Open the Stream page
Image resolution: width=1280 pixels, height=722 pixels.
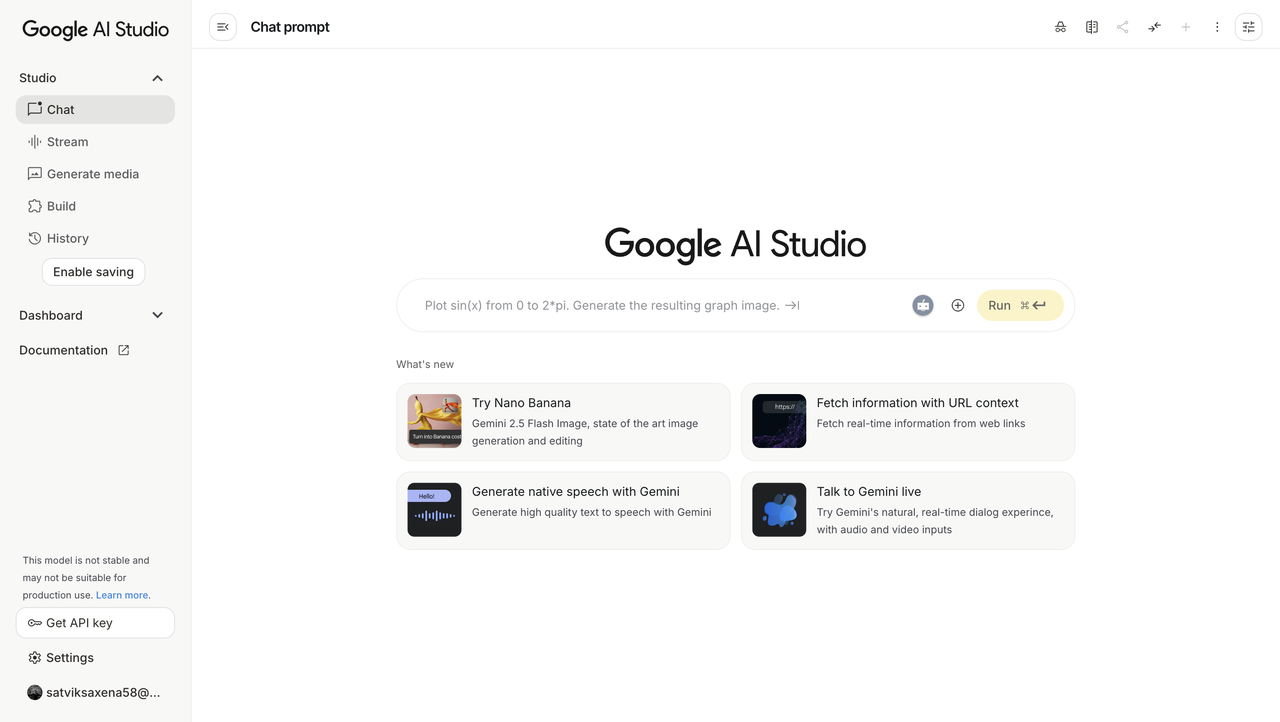pos(95,142)
